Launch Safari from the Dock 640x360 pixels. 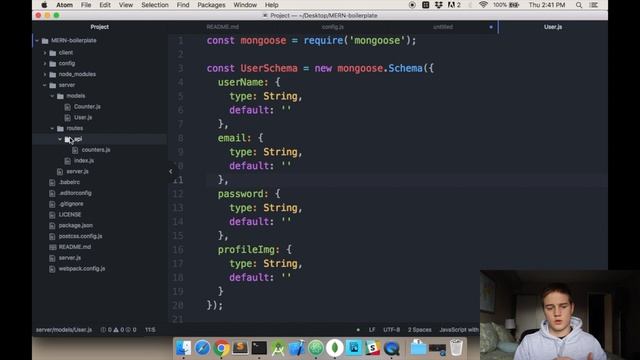coord(202,348)
